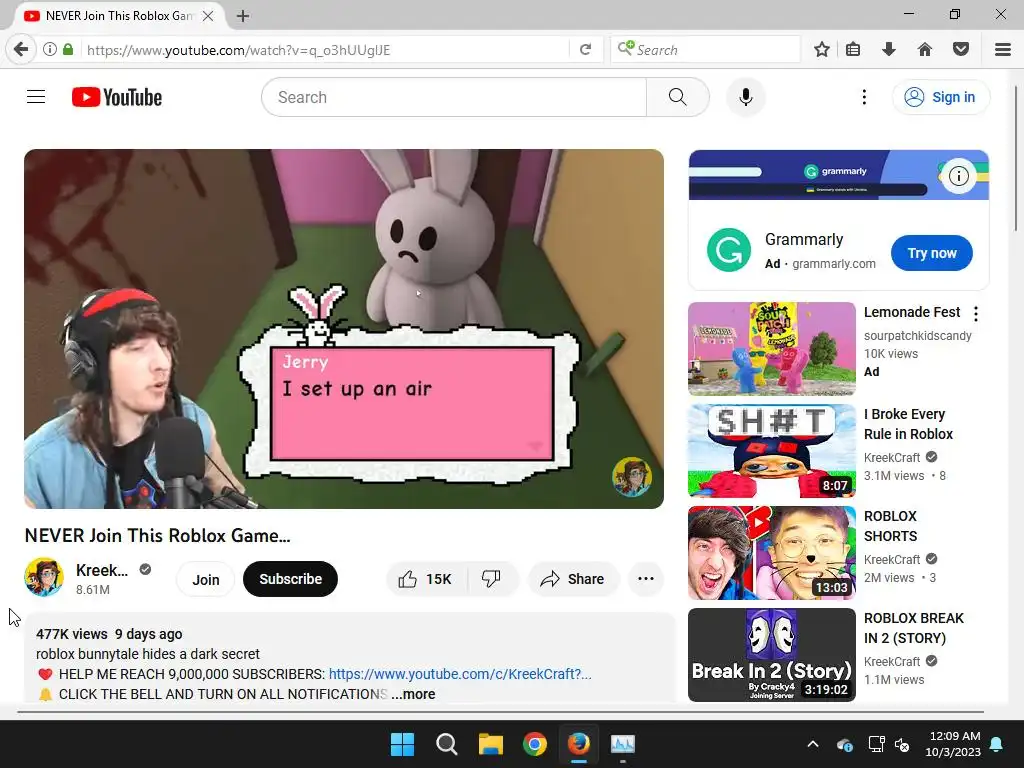Open site information icon in address bar
The height and width of the screenshot is (768, 1024).
(50, 50)
